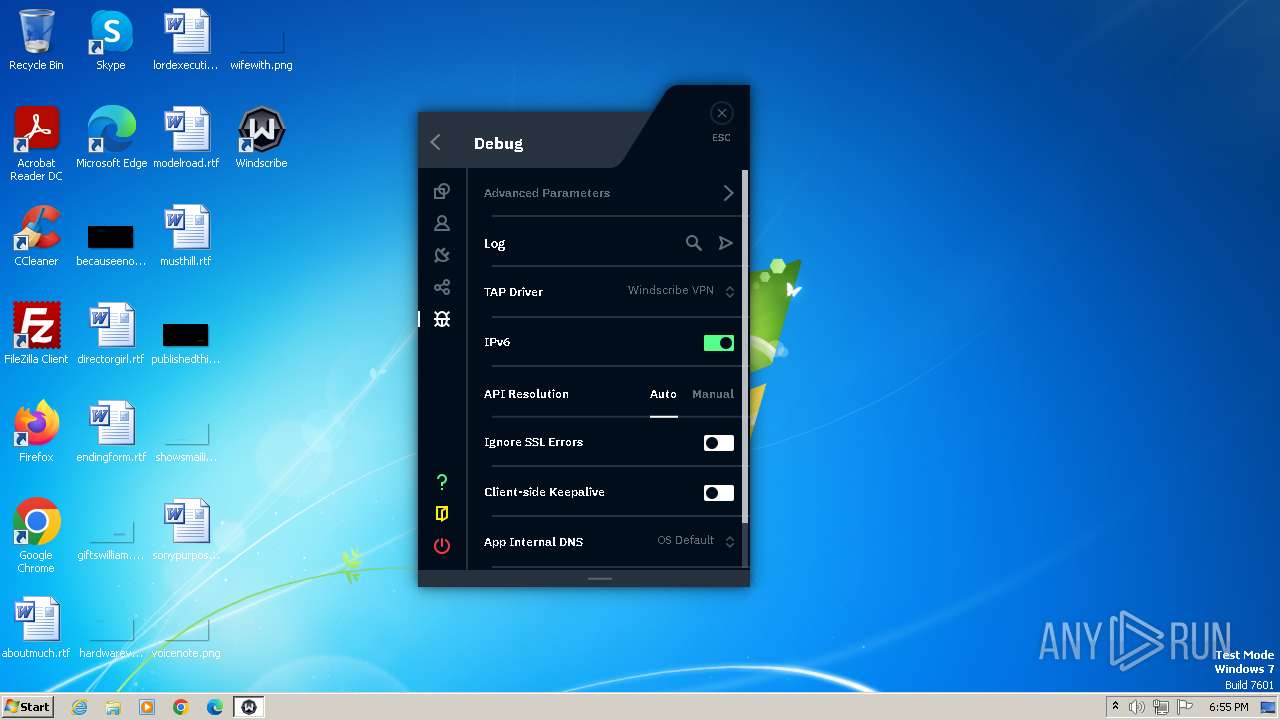This screenshot has width=1280, height=720.
Task: Click Windscribe taskbar button
Action: pos(249,707)
